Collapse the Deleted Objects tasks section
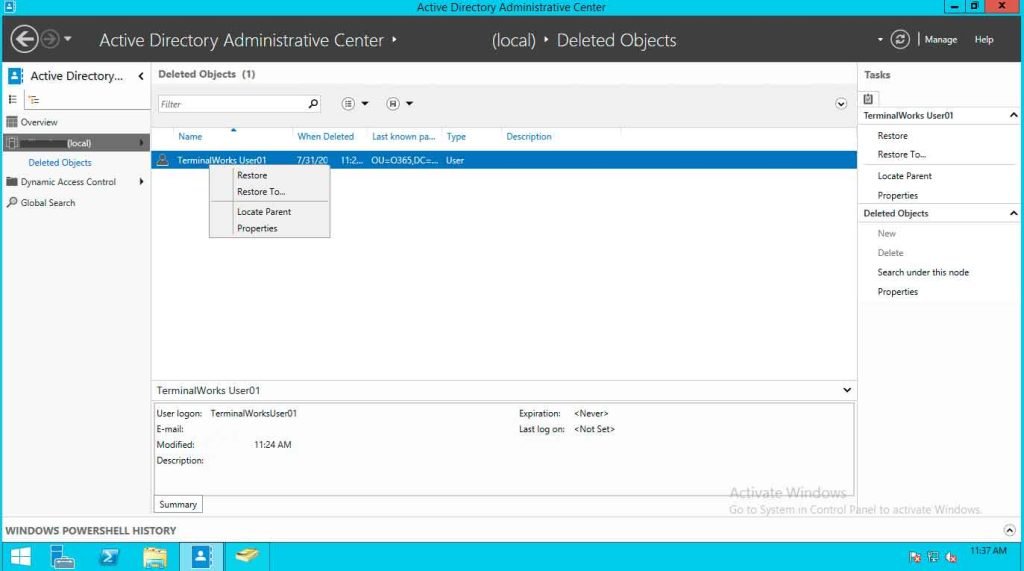 pyautogui.click(x=1013, y=214)
